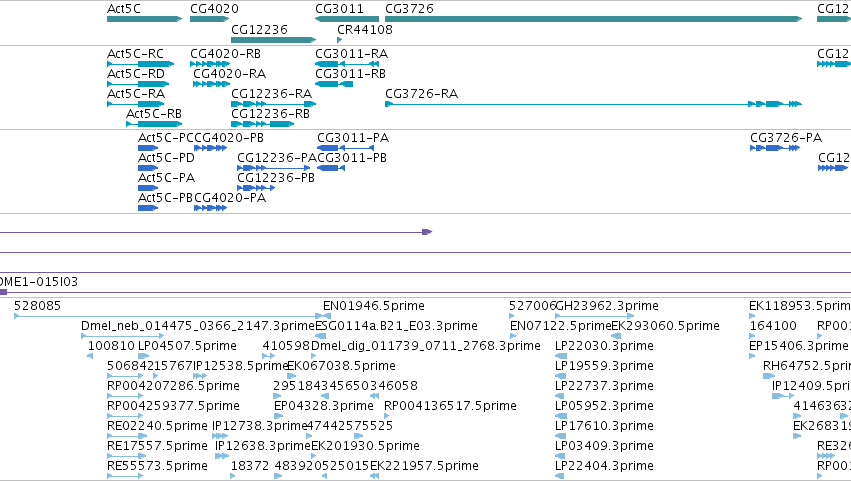Viewport: 851px width, 481px height.
Task: Select EST label 'EP15406.3prime'
Action: pyautogui.click(x=798, y=346)
